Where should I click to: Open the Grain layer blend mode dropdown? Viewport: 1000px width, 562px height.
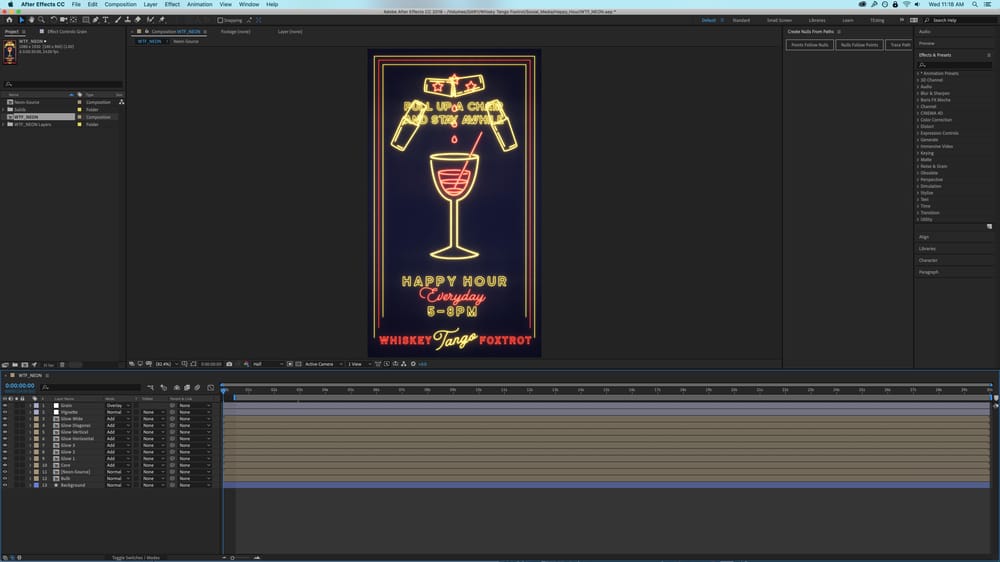click(x=118, y=406)
